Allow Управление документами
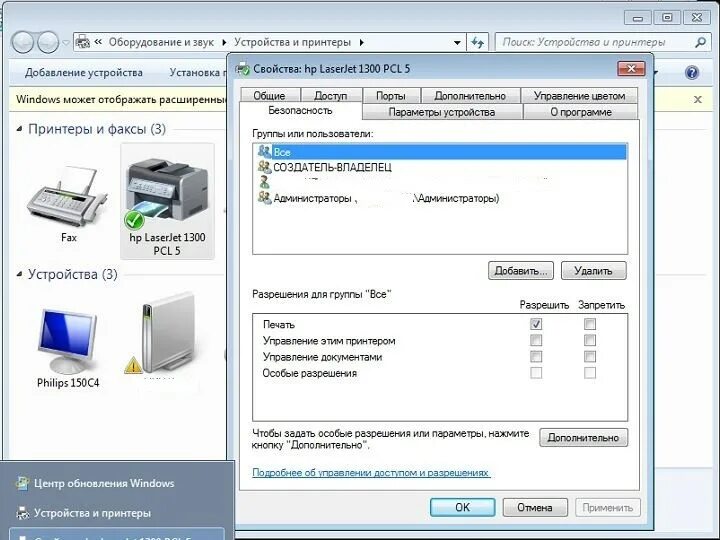Screen dimensions: 720x540 (x=536, y=357)
